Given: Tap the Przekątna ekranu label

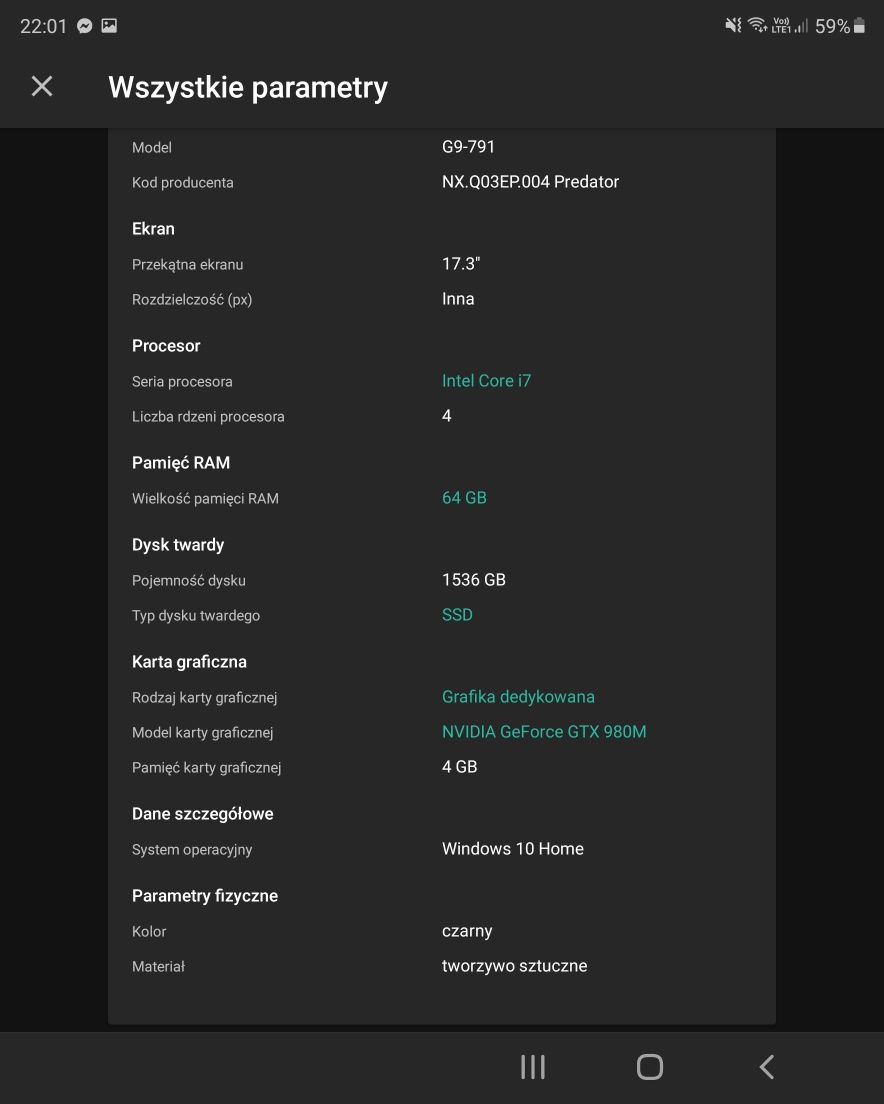Looking at the screenshot, I should coord(187,265).
